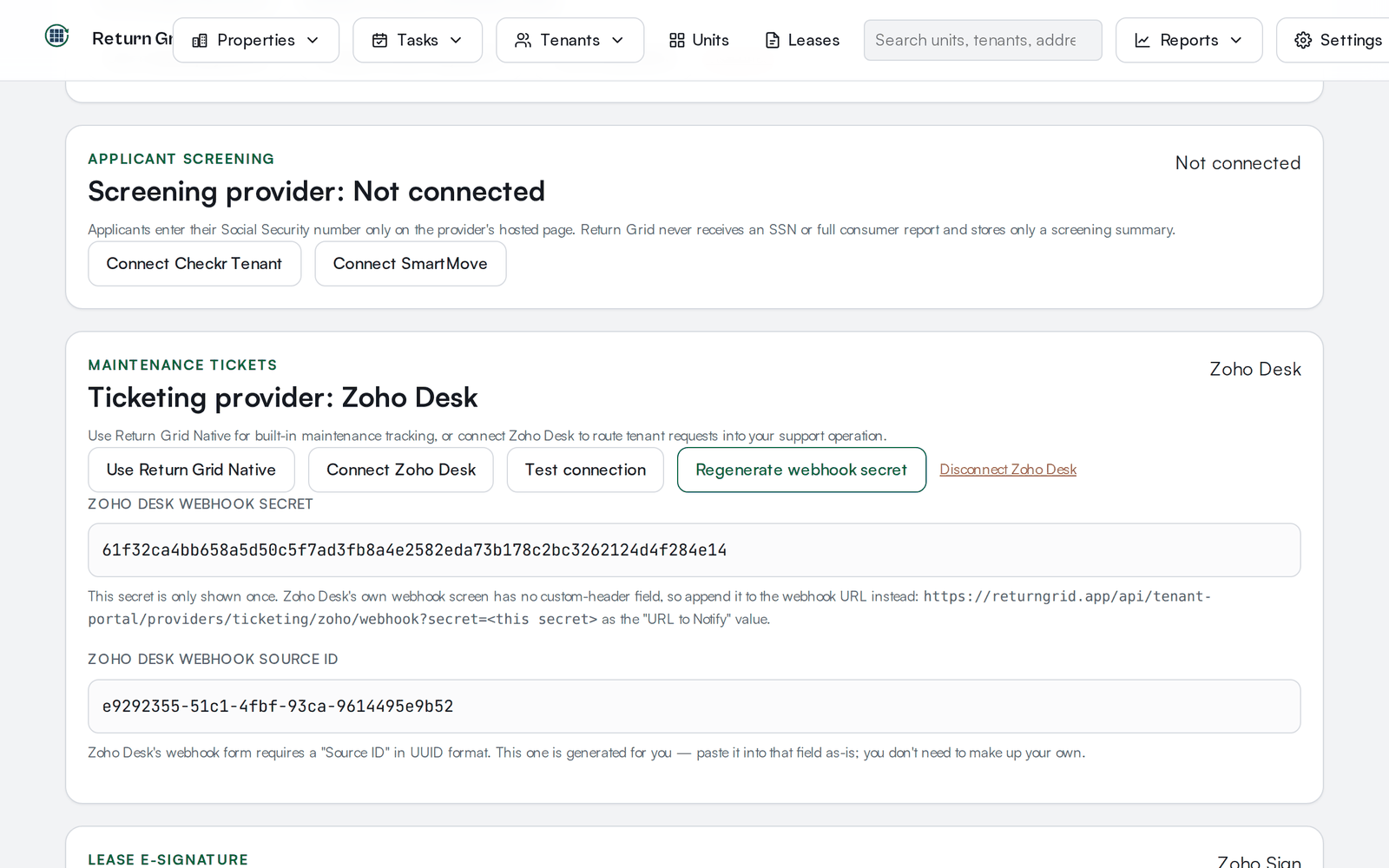Click the 'MAINTENANCE TICKETS' section label
The width and height of the screenshot is (1389, 868).
click(182, 365)
